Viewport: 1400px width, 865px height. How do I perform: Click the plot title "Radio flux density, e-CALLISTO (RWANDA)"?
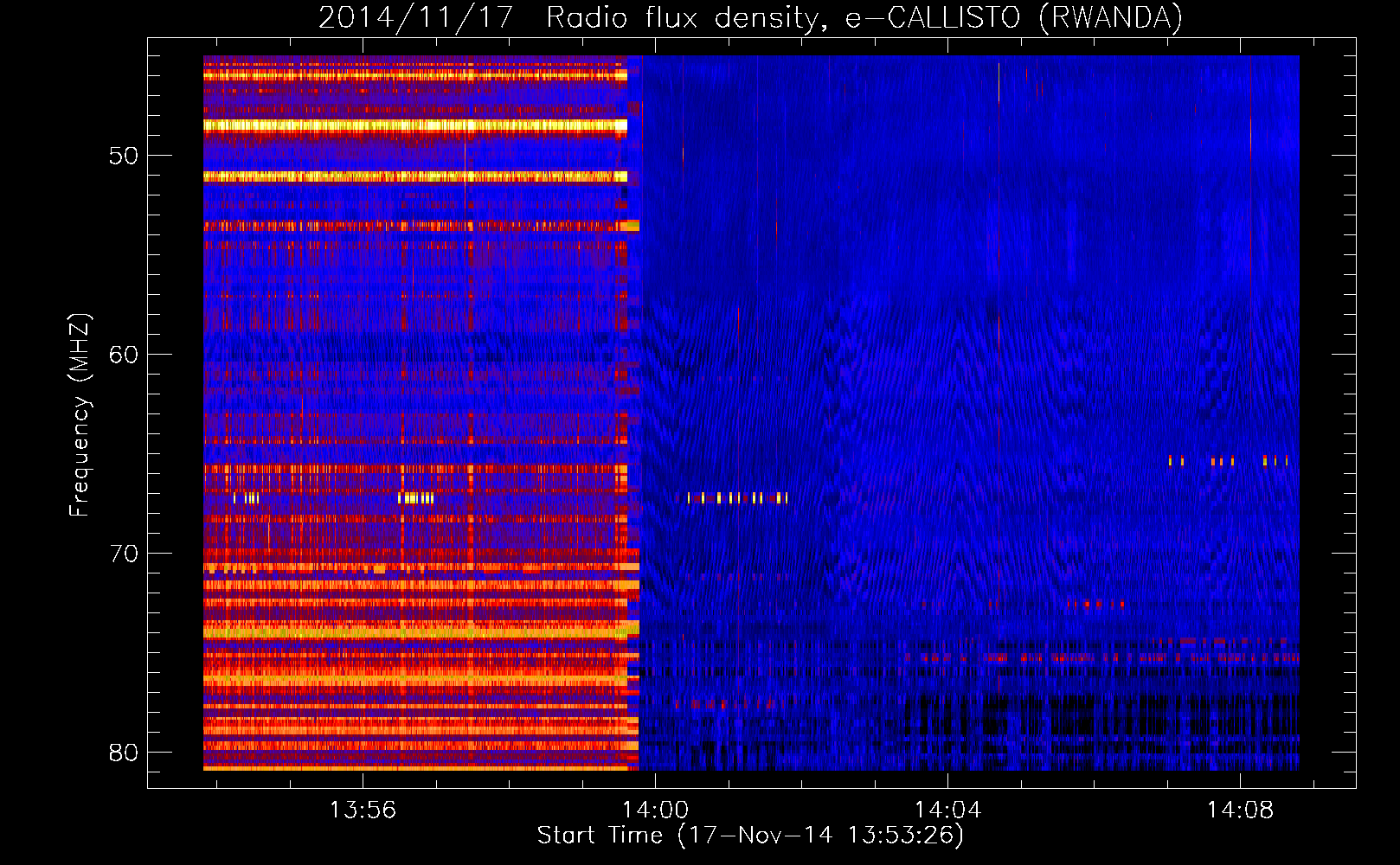[x=864, y=17]
